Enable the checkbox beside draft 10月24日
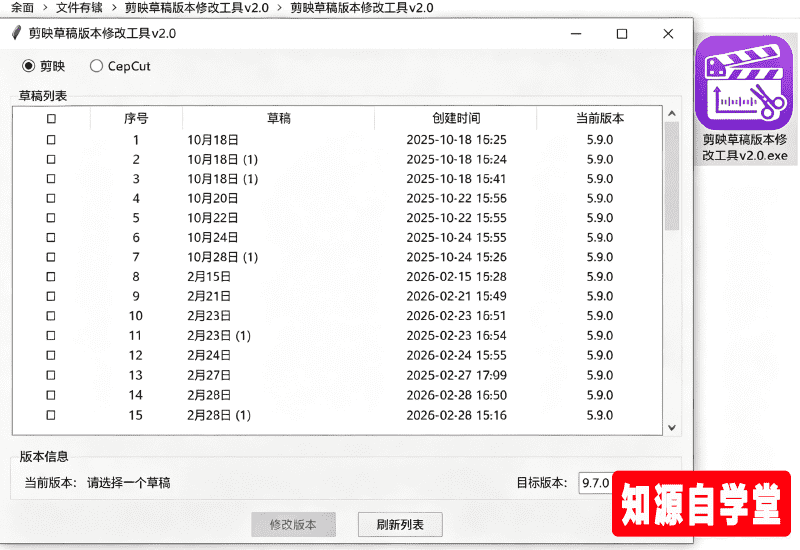 pos(51,237)
